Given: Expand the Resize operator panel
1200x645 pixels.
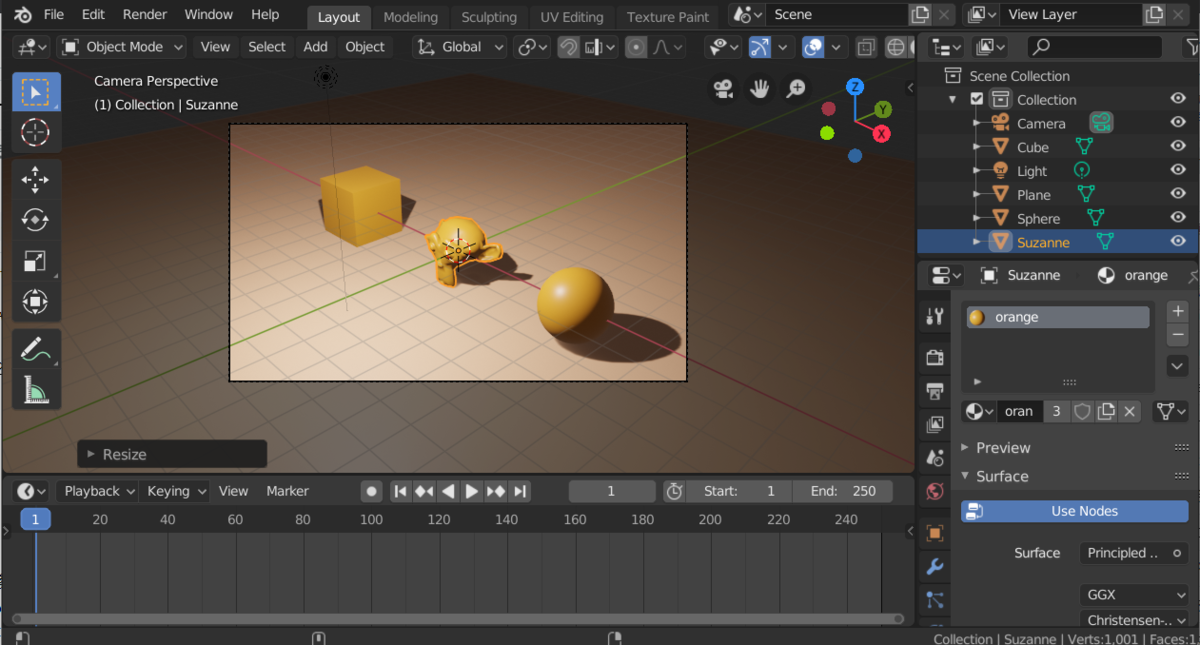Looking at the screenshot, I should click(172, 454).
